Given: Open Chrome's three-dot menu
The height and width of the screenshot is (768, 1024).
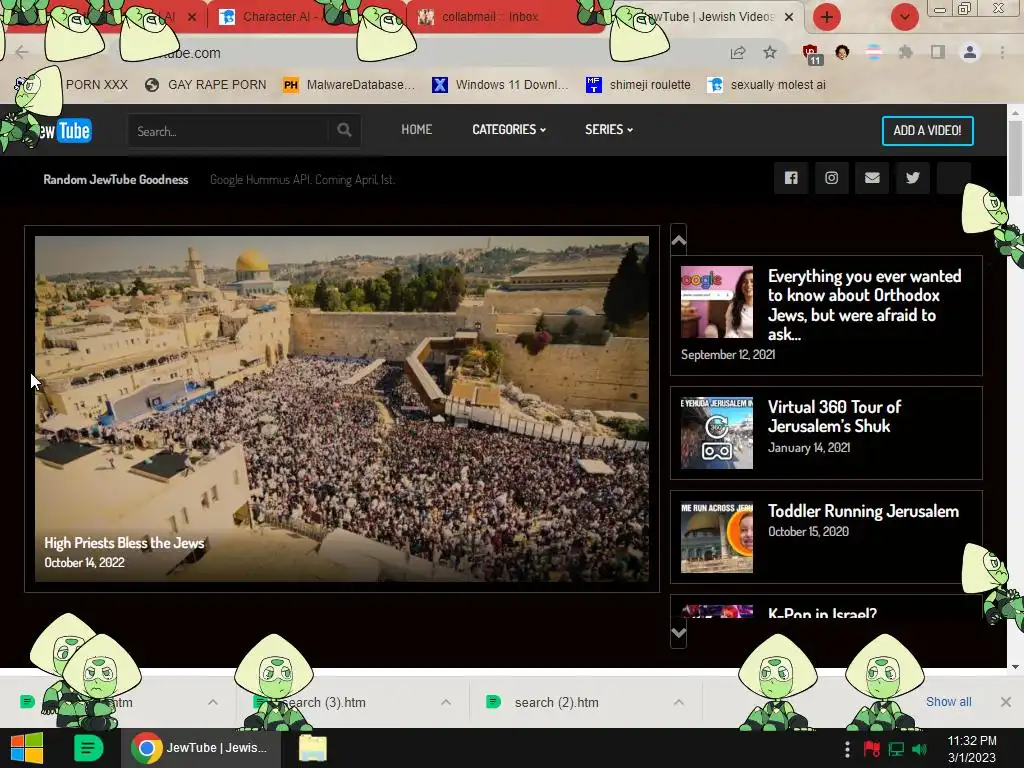Looking at the screenshot, I should point(1002,52).
